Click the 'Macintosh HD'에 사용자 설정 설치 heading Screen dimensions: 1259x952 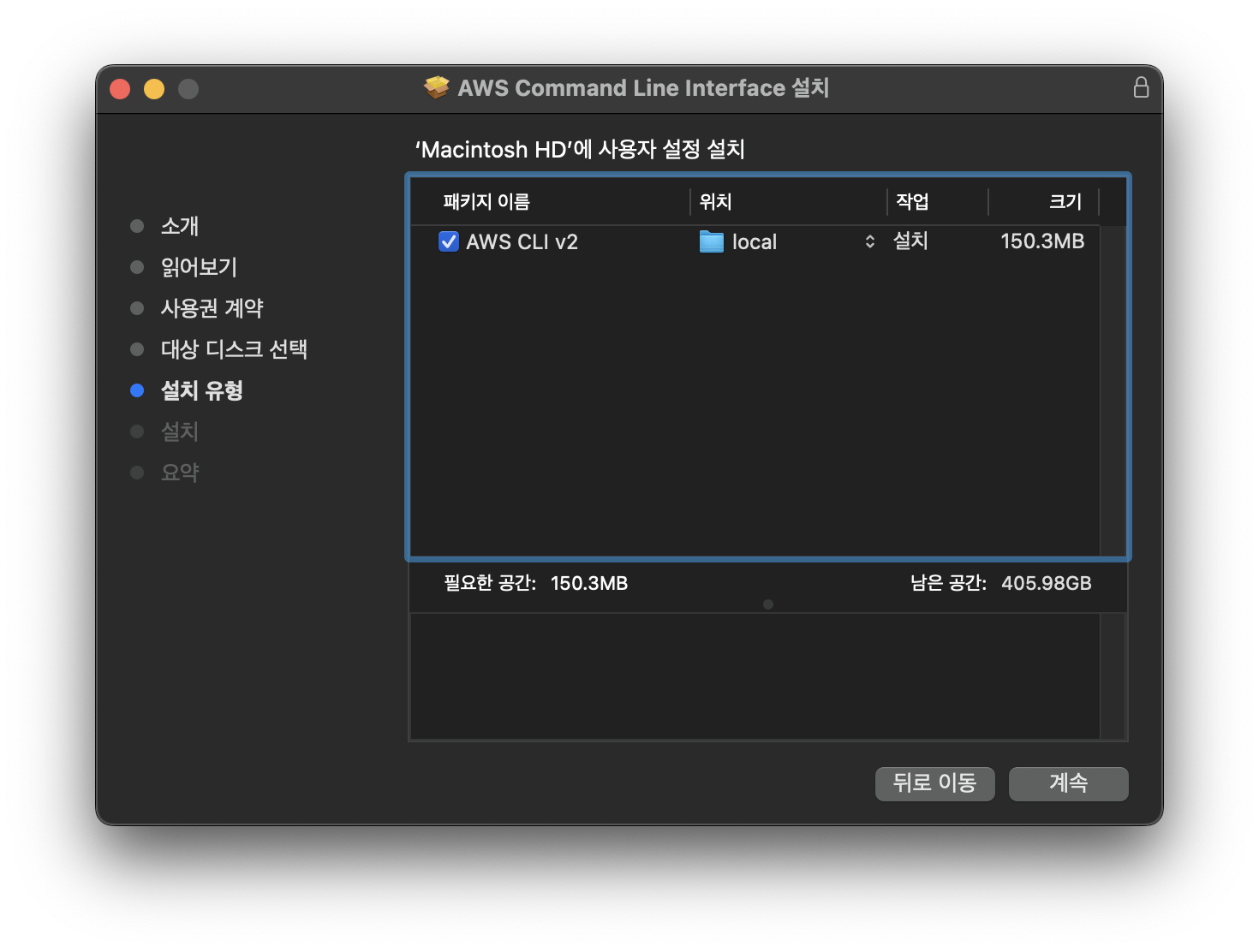click(580, 150)
